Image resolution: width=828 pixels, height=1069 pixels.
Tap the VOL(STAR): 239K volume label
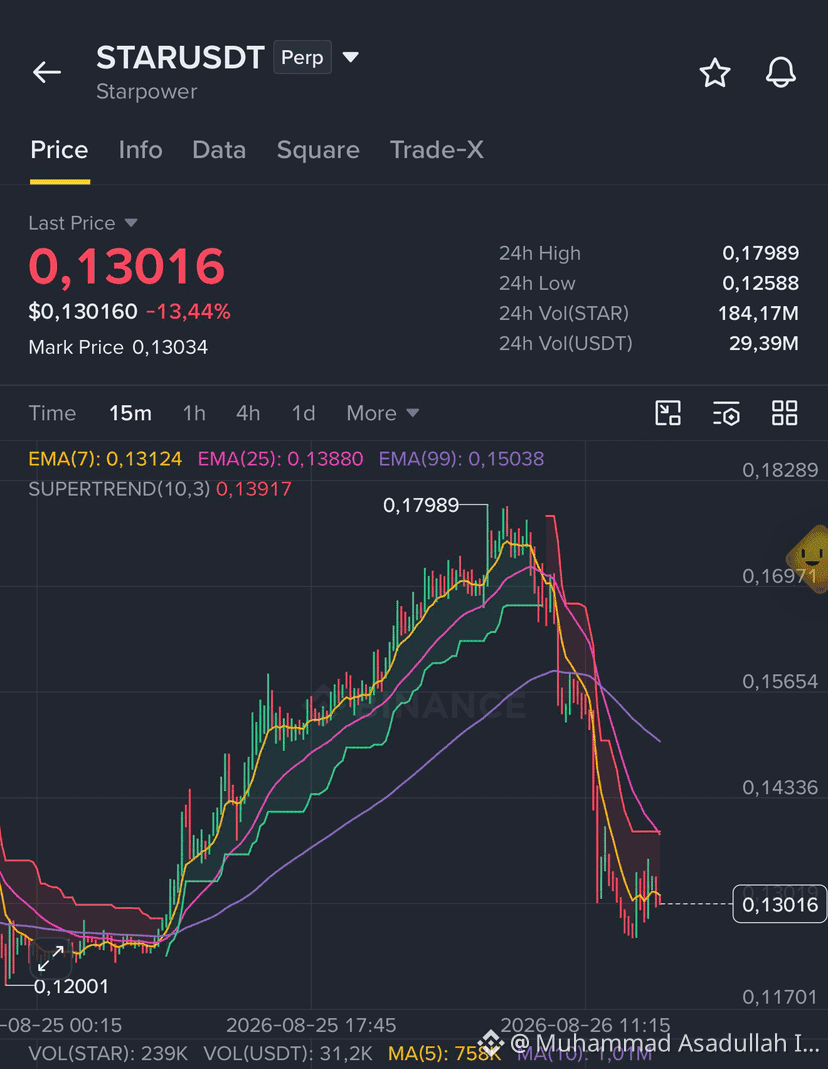(108, 1053)
